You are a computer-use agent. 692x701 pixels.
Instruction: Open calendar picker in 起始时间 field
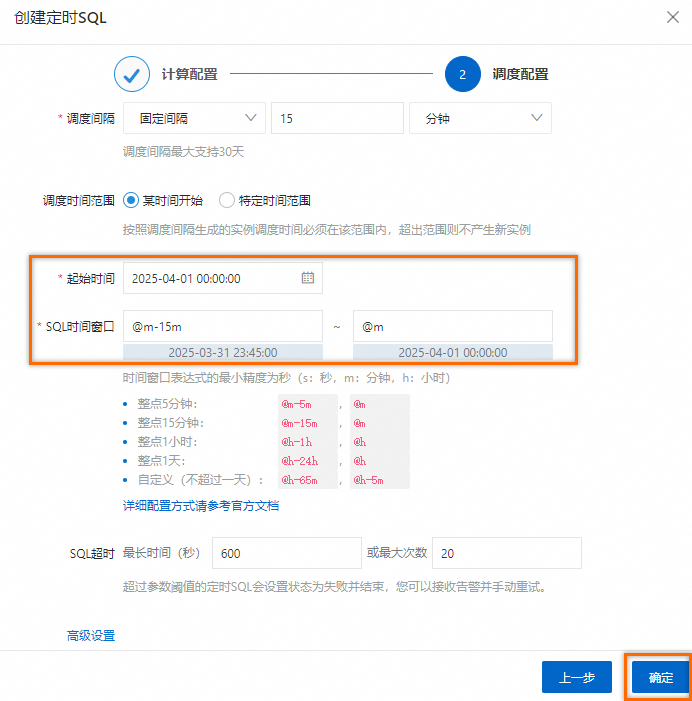[308, 278]
